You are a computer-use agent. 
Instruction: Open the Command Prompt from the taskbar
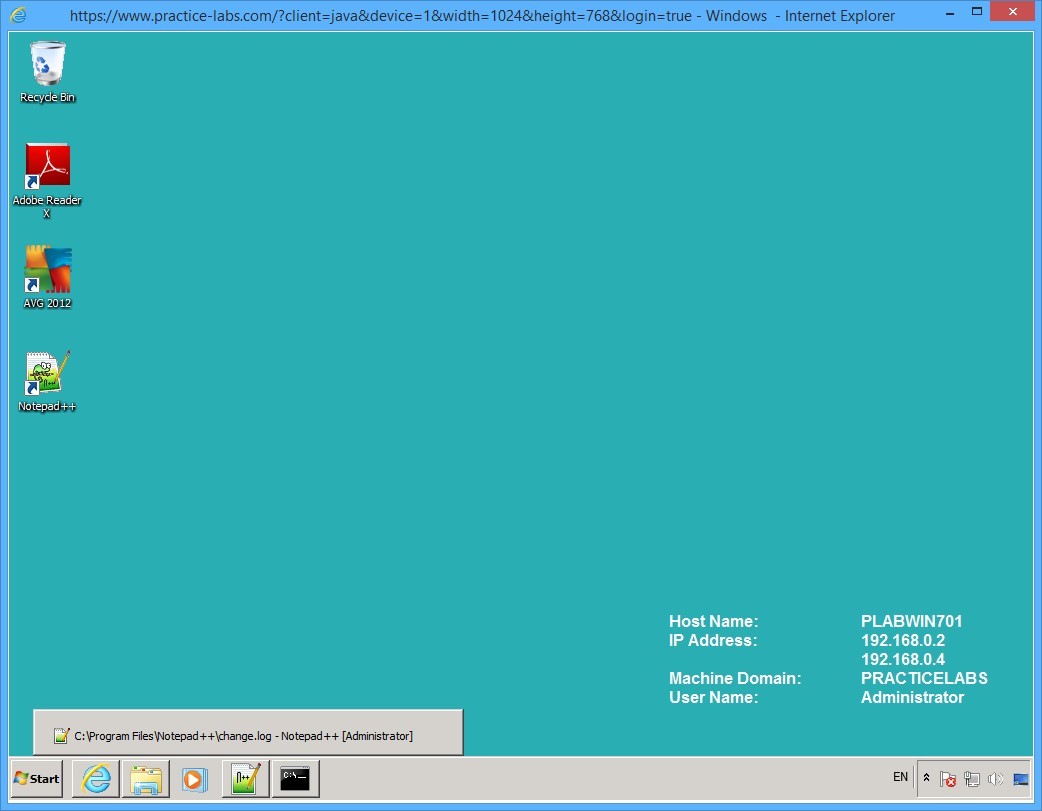point(295,778)
